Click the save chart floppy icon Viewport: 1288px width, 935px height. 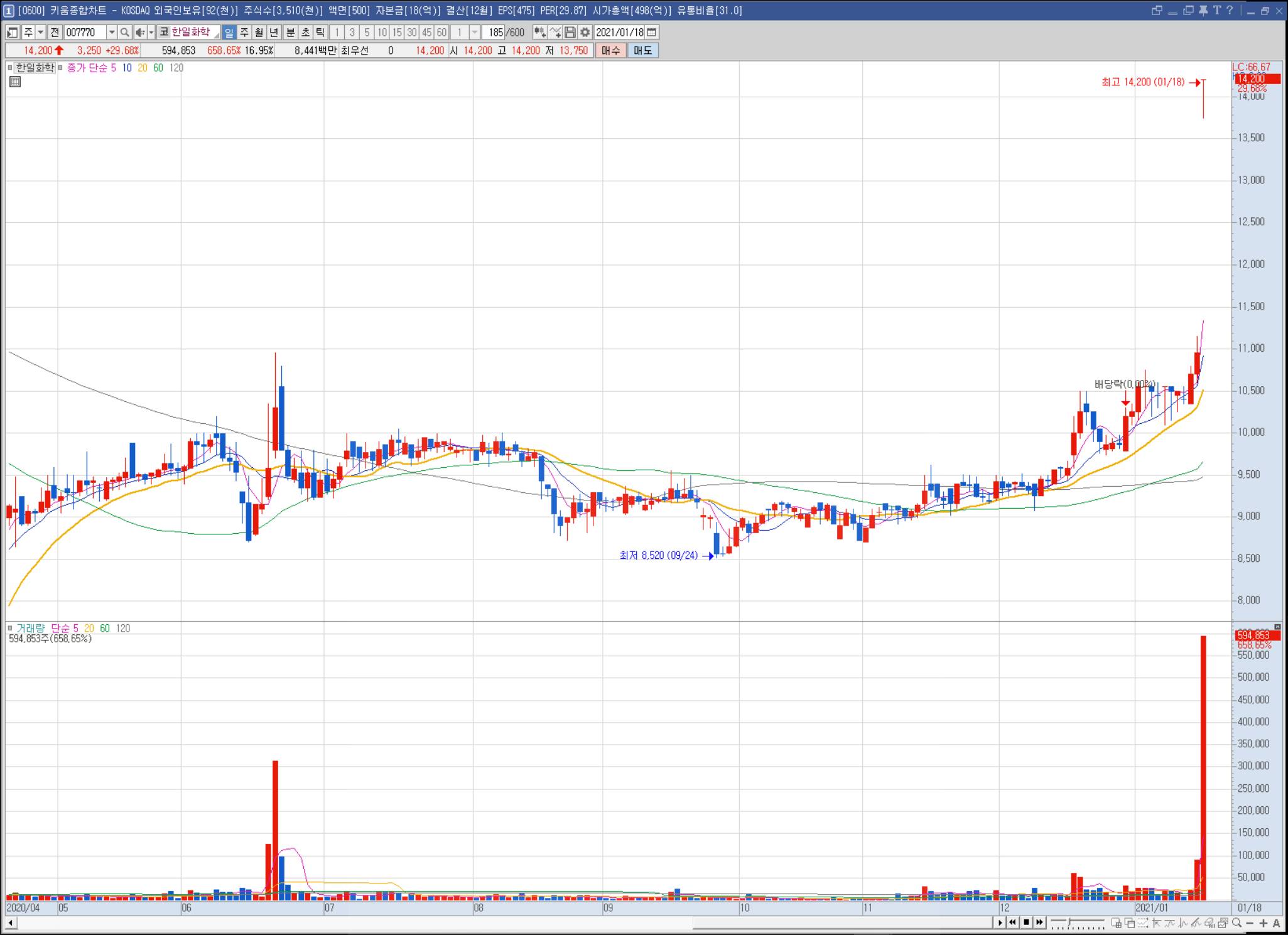pyautogui.click(x=570, y=33)
